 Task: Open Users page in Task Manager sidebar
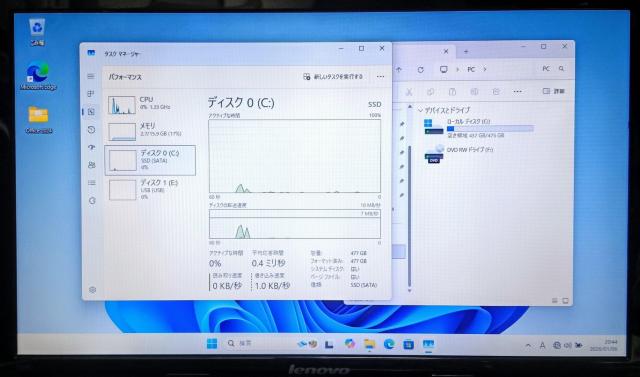pos(92,165)
